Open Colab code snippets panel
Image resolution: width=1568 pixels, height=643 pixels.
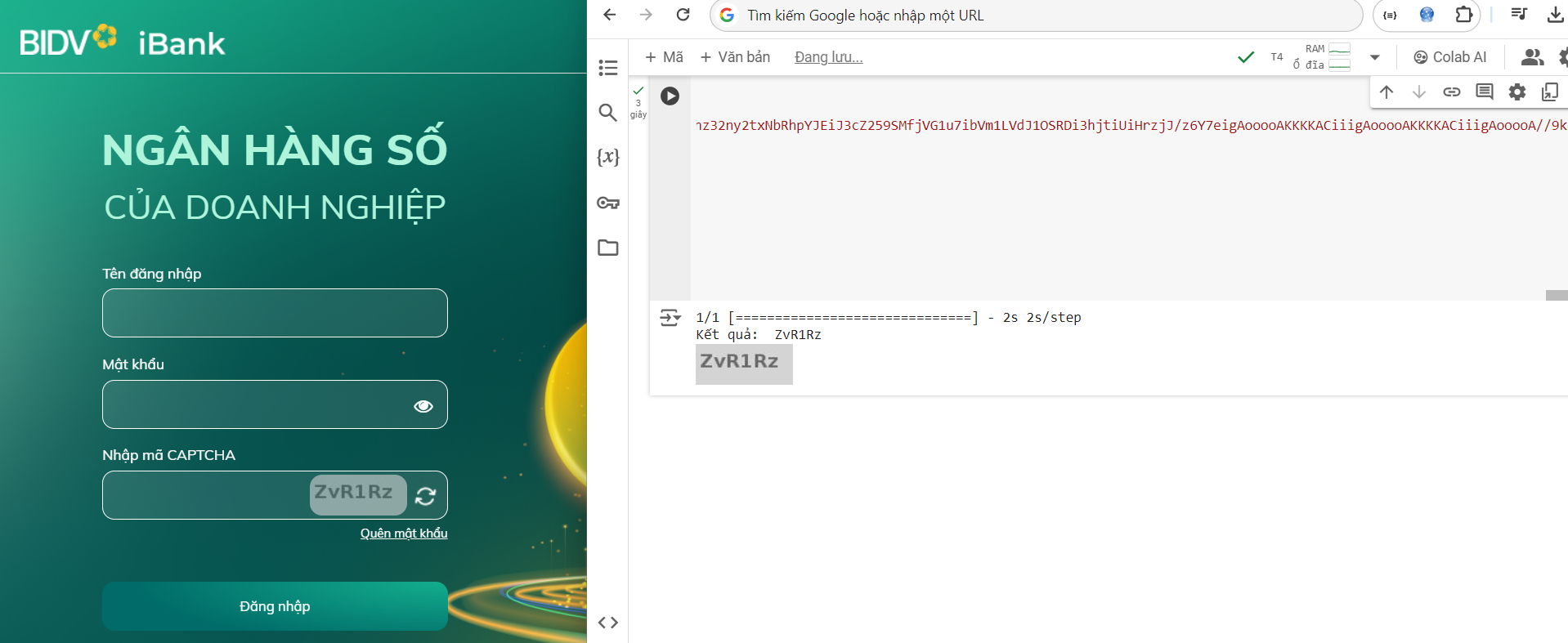pyautogui.click(x=607, y=623)
